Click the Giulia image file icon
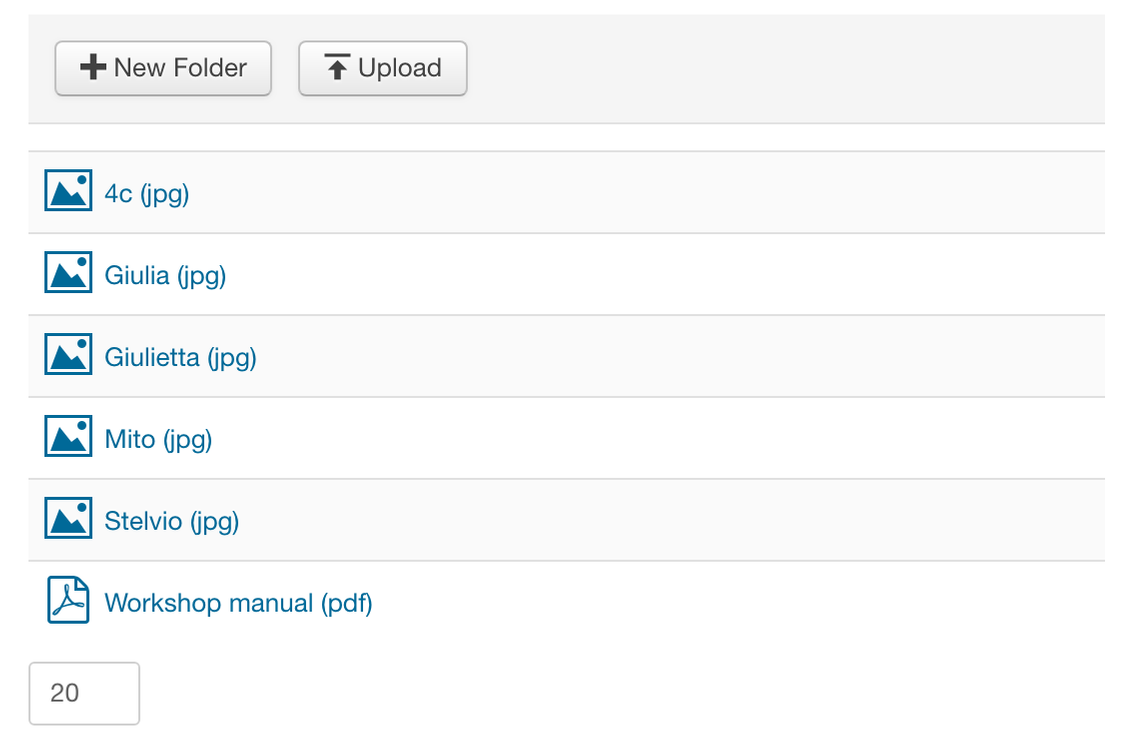 [x=68, y=272]
